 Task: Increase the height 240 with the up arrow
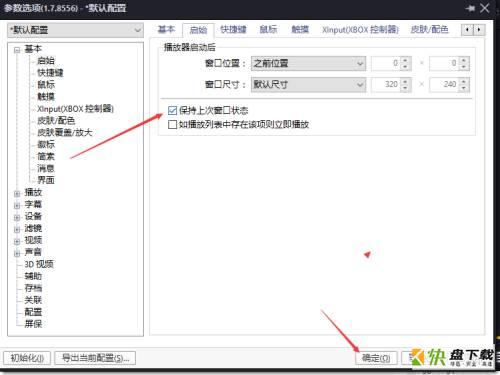[x=464, y=81]
